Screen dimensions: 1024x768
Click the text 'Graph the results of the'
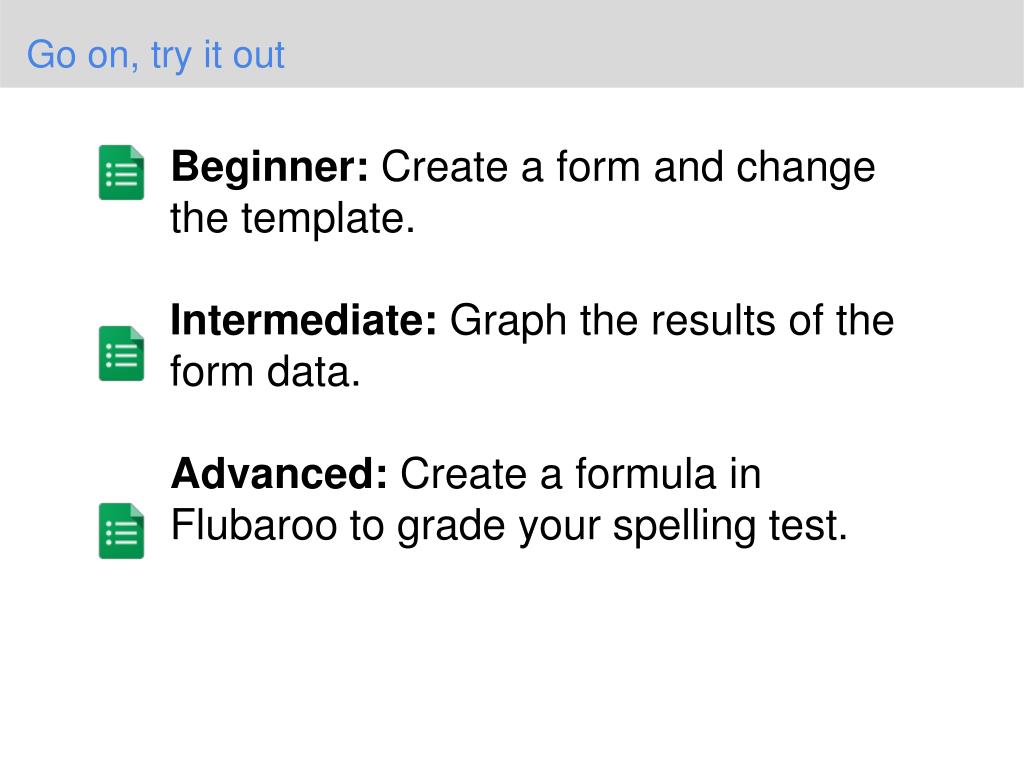672,321
